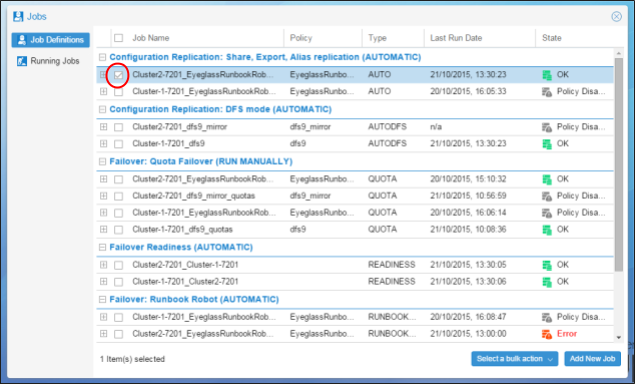The height and width of the screenshot is (384, 635).
Task: Click the Running Jobs sidebar icon
Action: coord(22,61)
